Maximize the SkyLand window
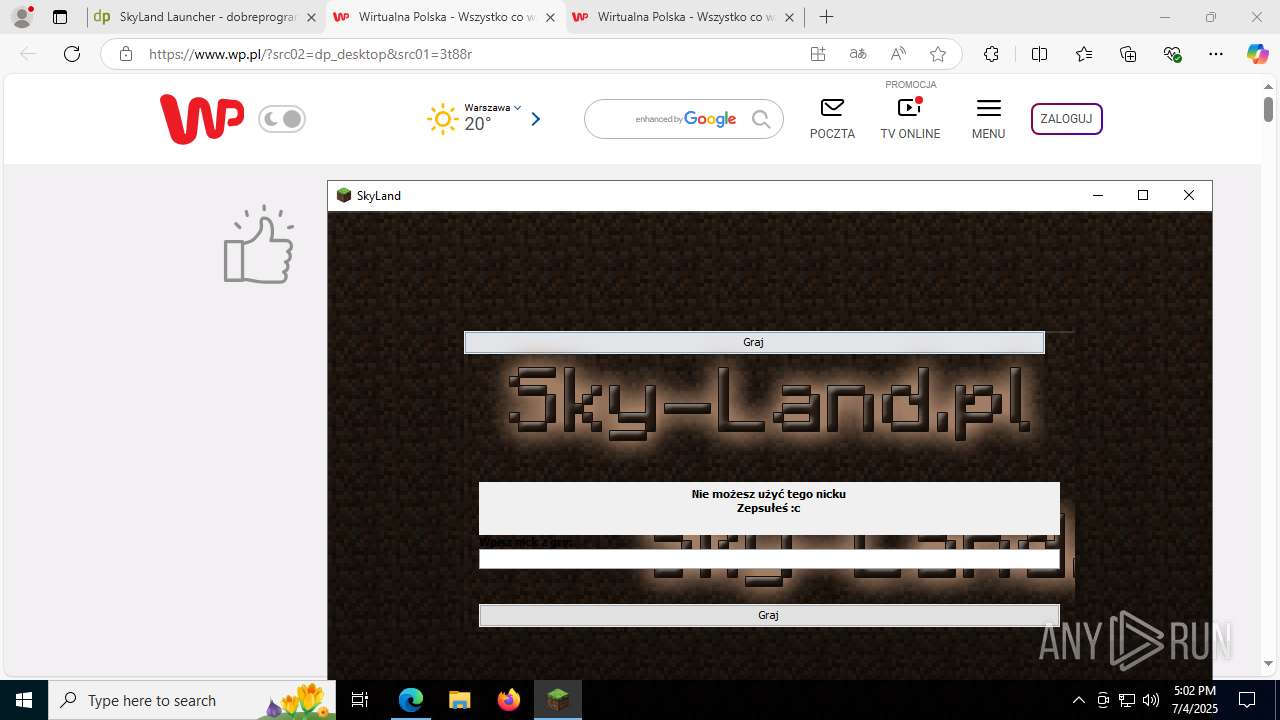Viewport: 1280px width, 720px height. 1143,195
